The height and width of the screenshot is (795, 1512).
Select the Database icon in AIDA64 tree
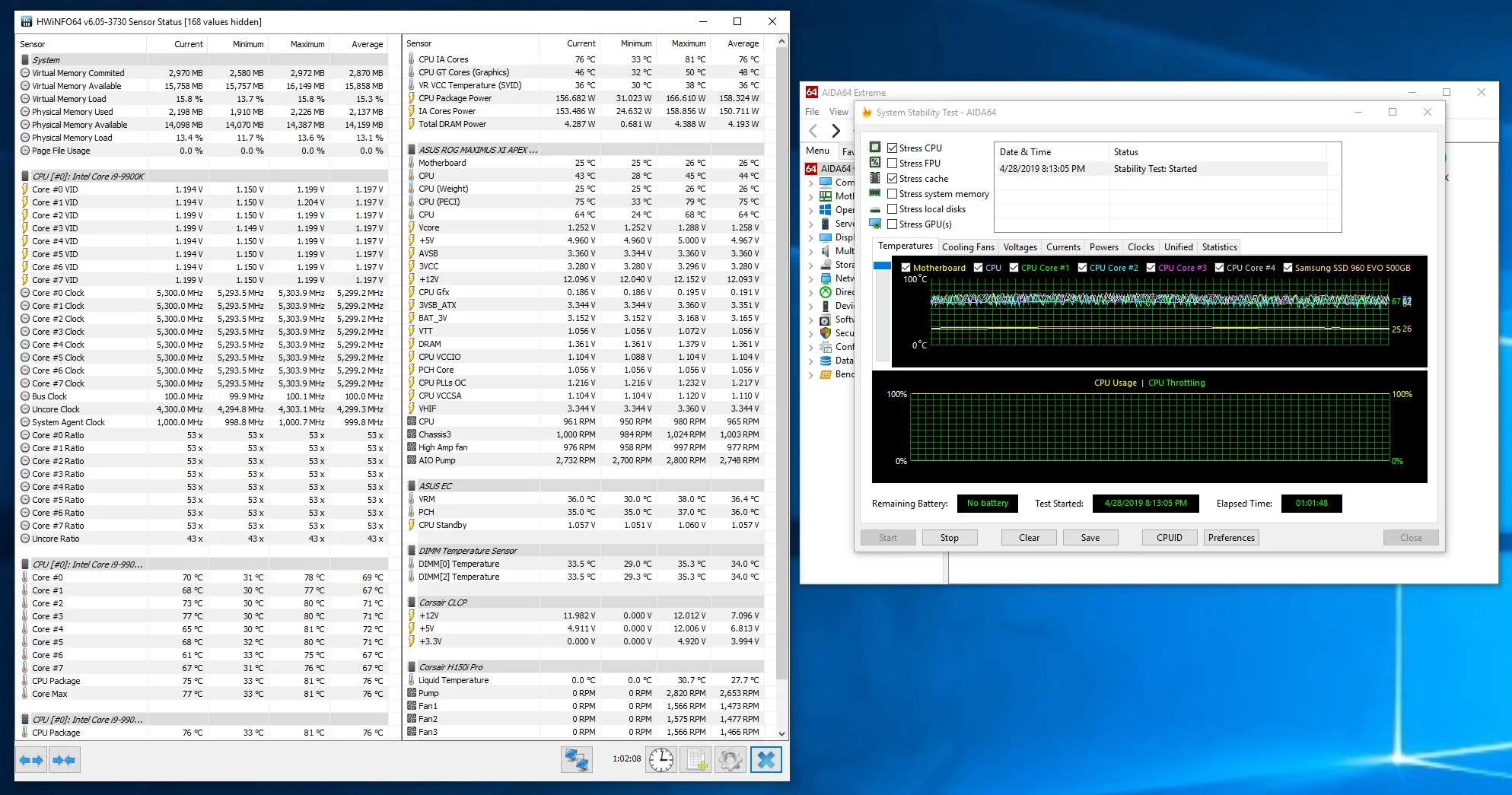pyautogui.click(x=826, y=361)
